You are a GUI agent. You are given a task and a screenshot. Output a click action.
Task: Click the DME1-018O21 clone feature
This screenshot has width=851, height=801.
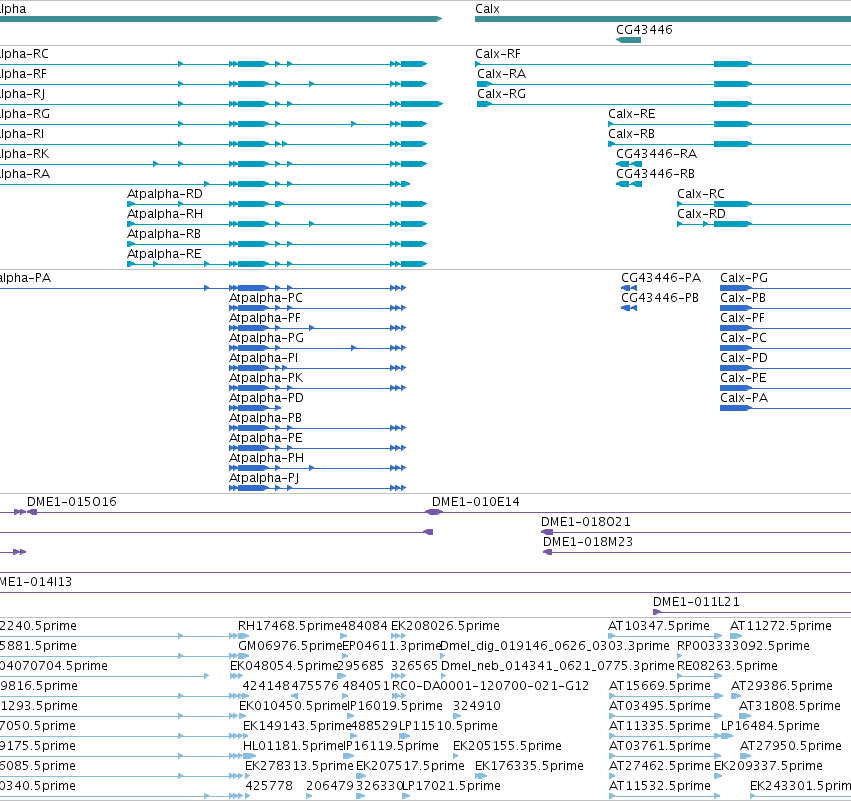click(x=696, y=532)
